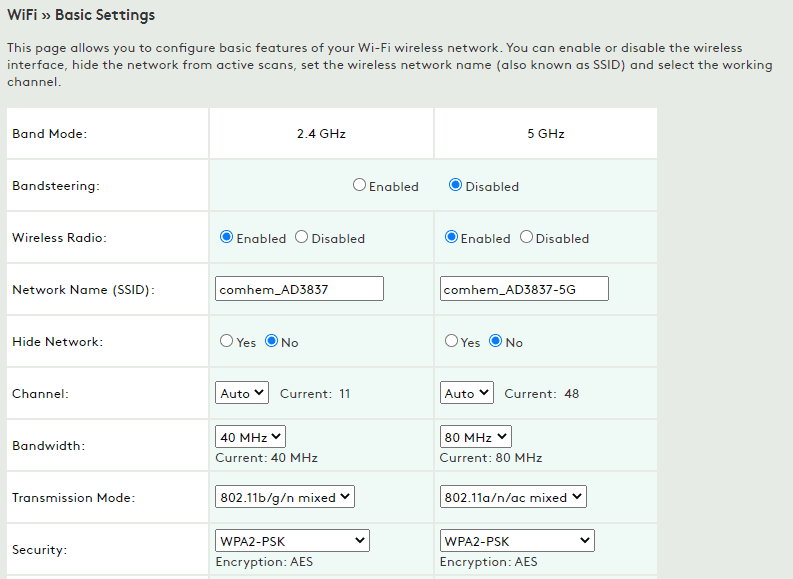Disable the 2.4 GHz Wireless Radio
793x579 pixels.
point(302,238)
